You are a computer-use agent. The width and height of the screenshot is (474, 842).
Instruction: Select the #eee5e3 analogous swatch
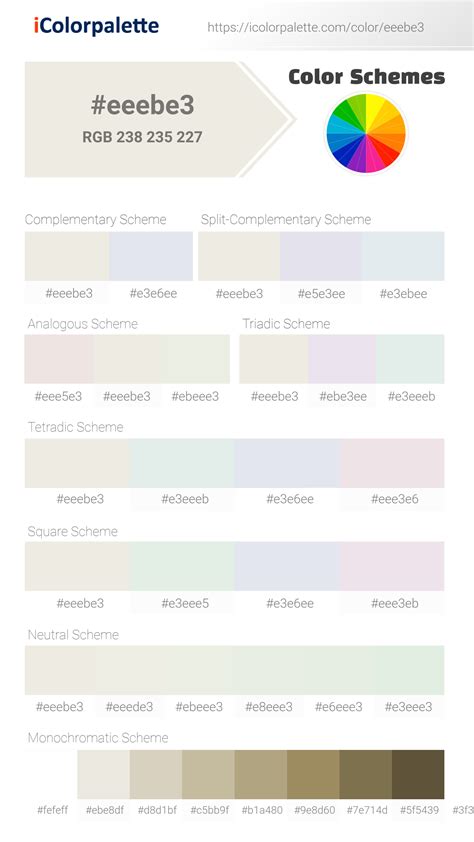click(59, 359)
